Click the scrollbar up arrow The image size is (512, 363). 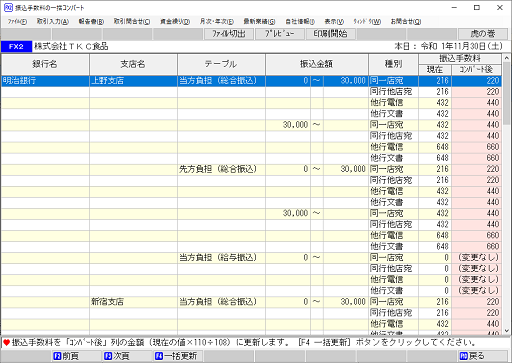507,58
